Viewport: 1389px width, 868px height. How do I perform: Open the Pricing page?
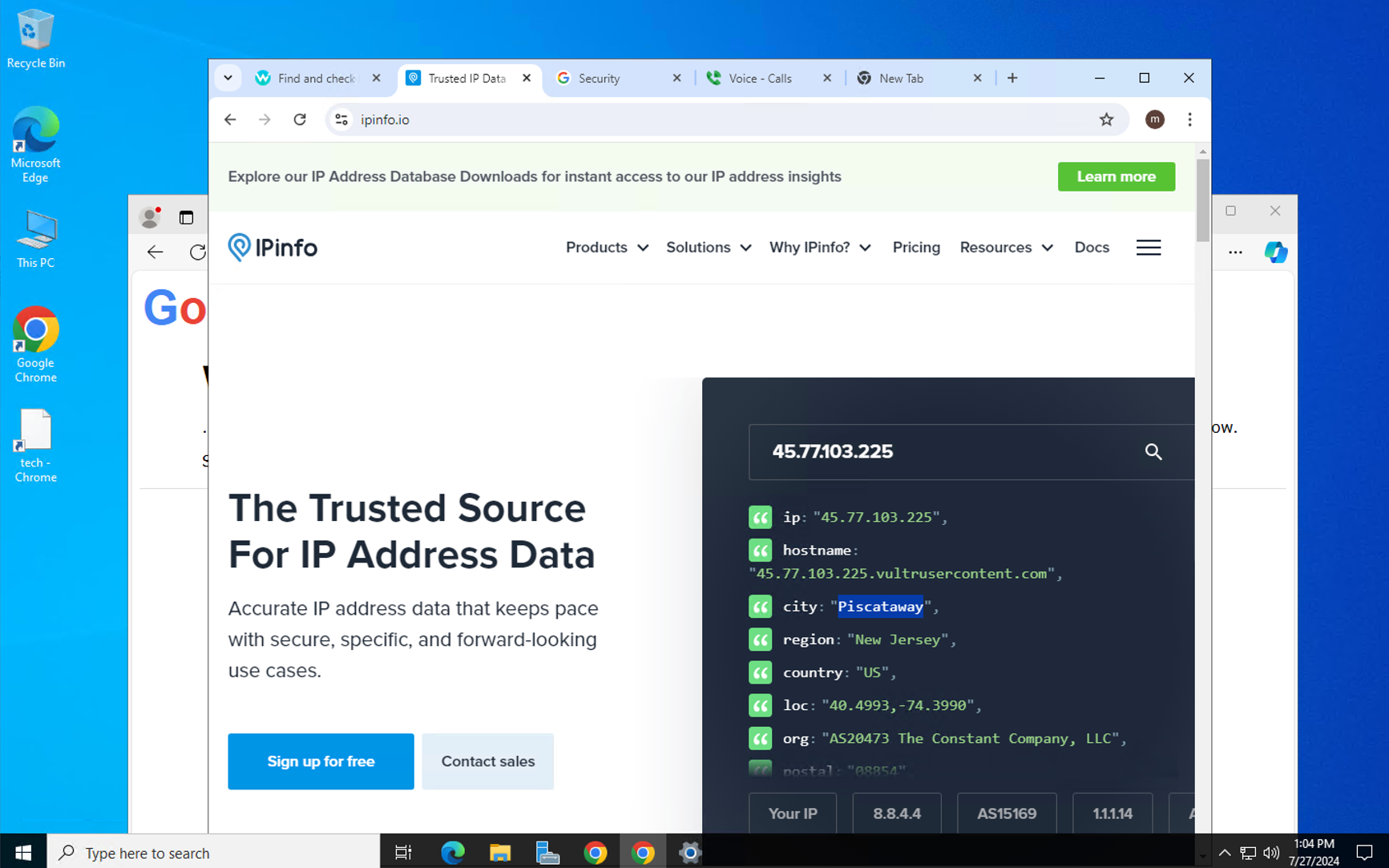(x=916, y=248)
